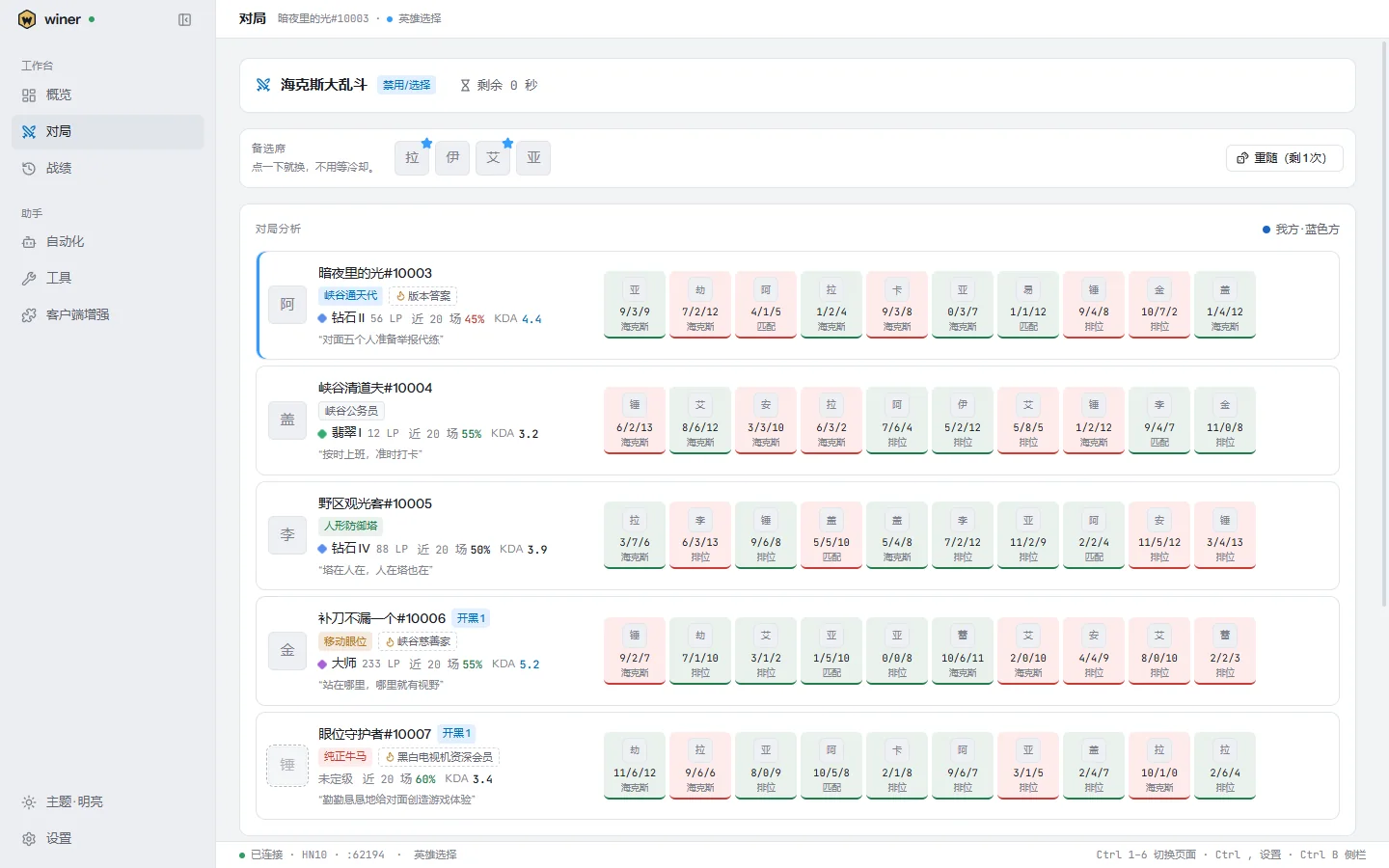Swap to bench champion 艾

pos(493,157)
